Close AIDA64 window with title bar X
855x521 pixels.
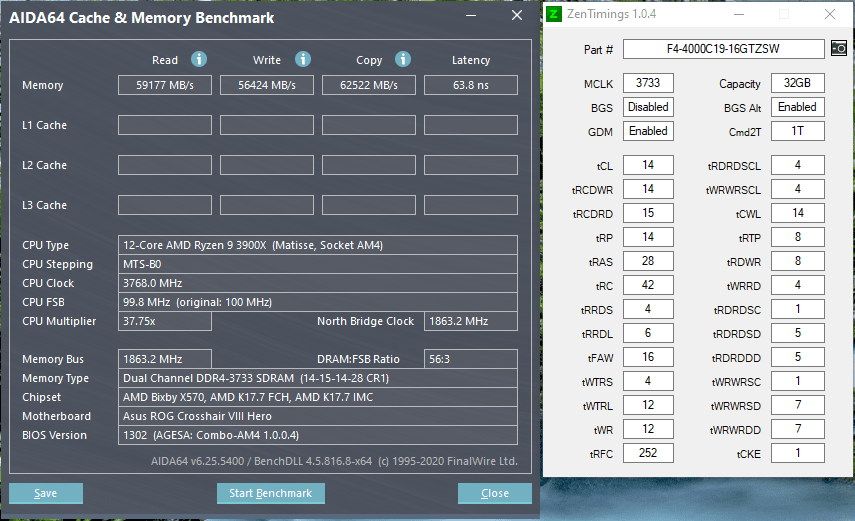pyautogui.click(x=517, y=15)
